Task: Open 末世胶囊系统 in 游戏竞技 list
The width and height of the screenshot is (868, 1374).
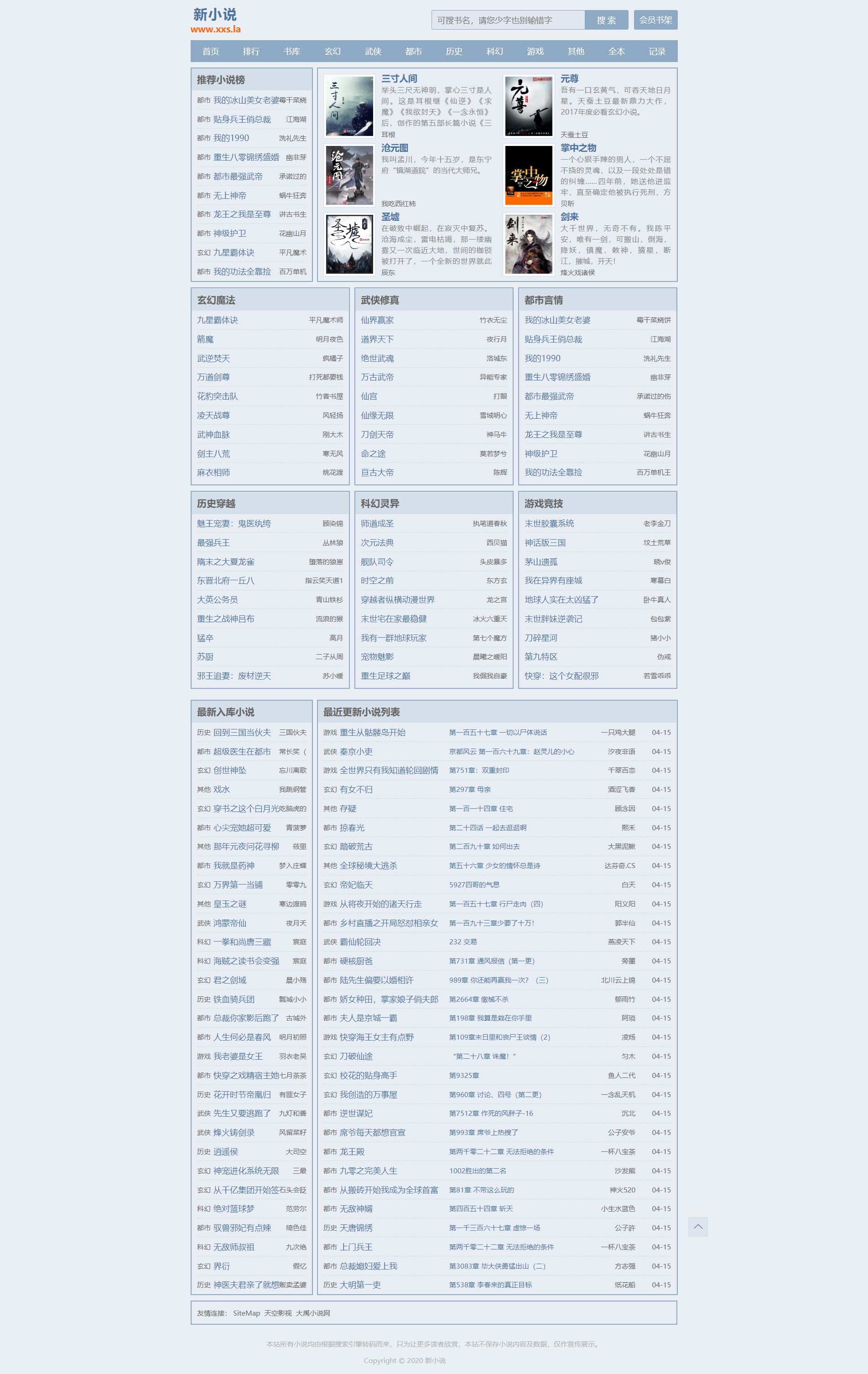Action: click(x=549, y=523)
